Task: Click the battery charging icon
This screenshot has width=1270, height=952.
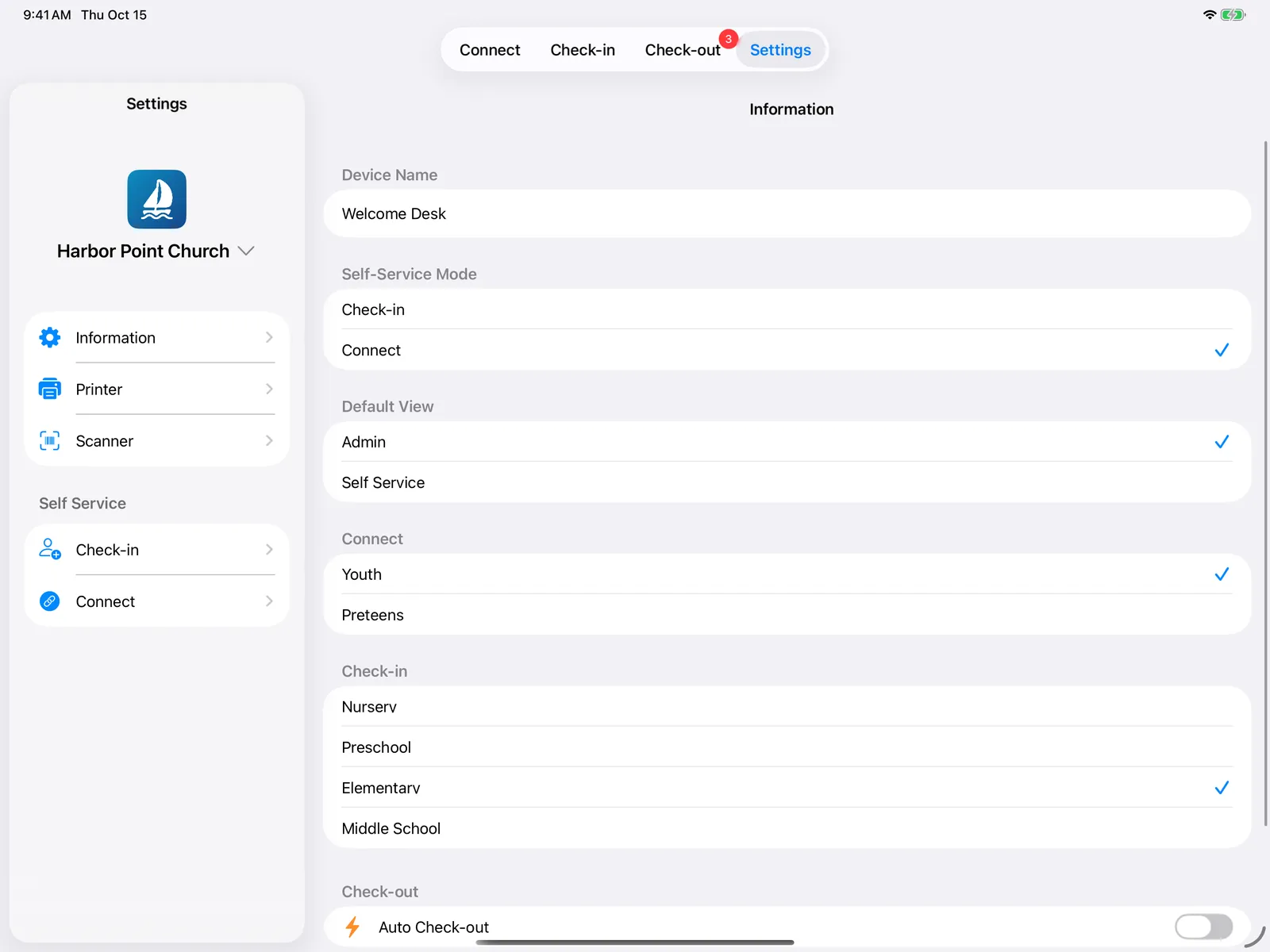Action: tap(1233, 14)
